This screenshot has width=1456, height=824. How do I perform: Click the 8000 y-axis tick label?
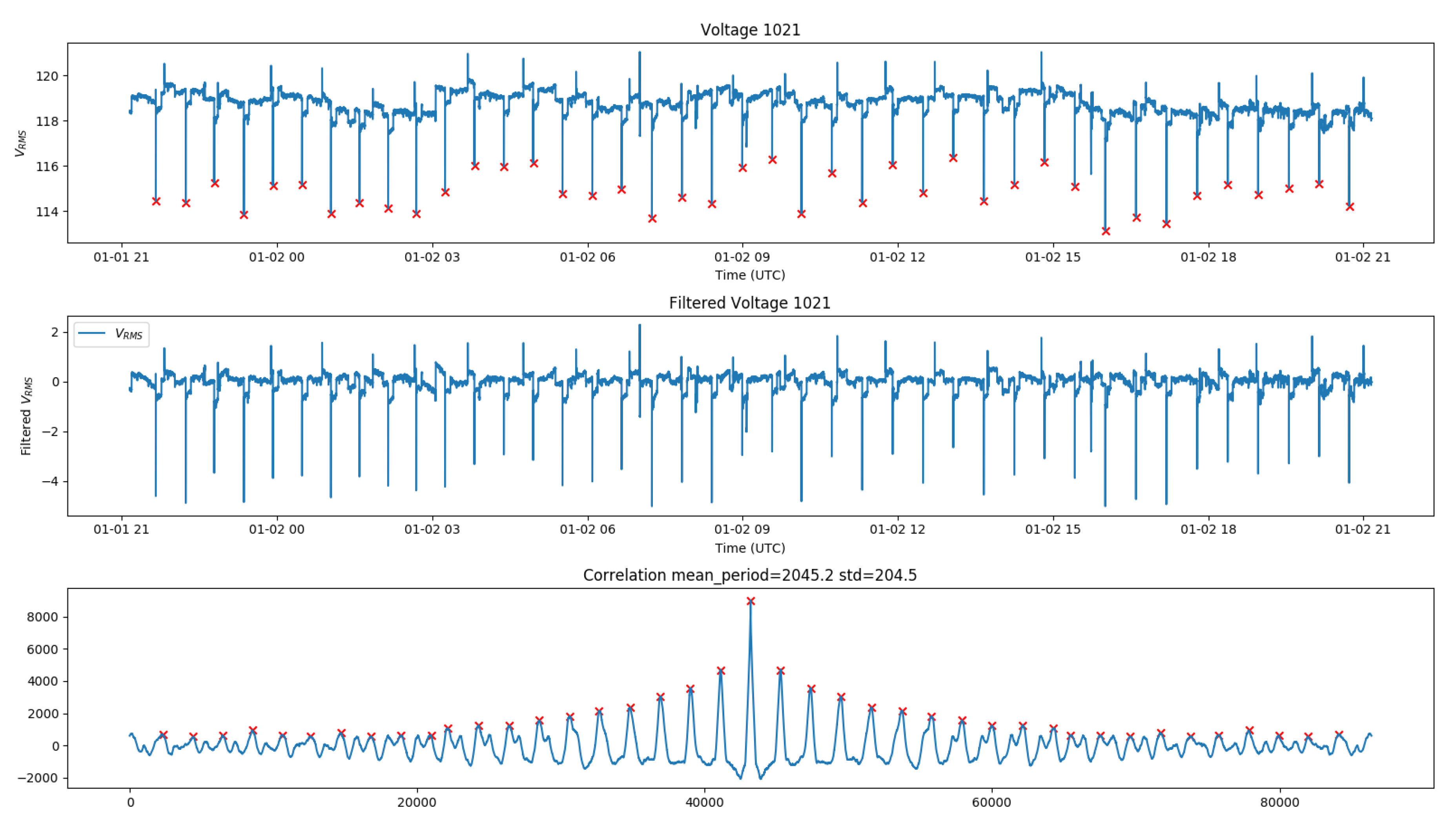click(x=42, y=617)
